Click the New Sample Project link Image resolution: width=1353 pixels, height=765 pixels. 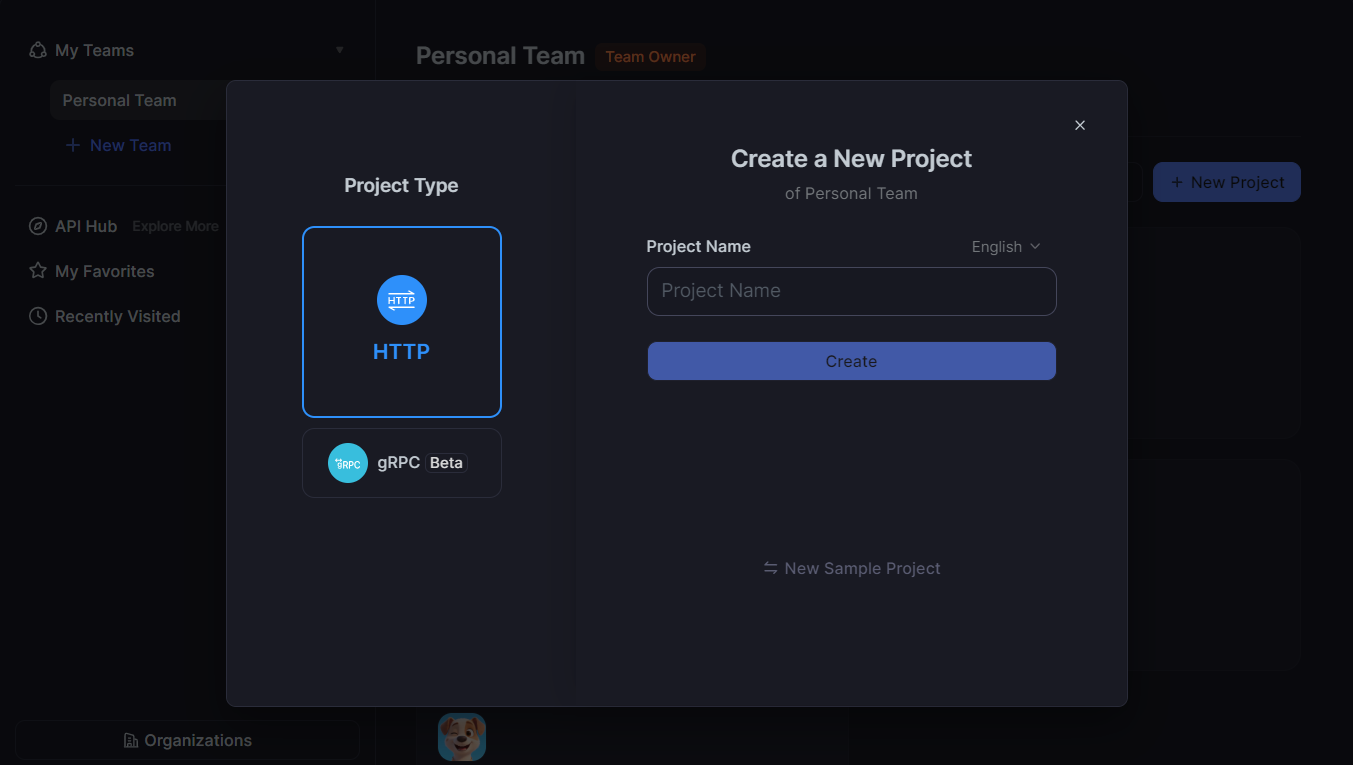click(x=862, y=568)
